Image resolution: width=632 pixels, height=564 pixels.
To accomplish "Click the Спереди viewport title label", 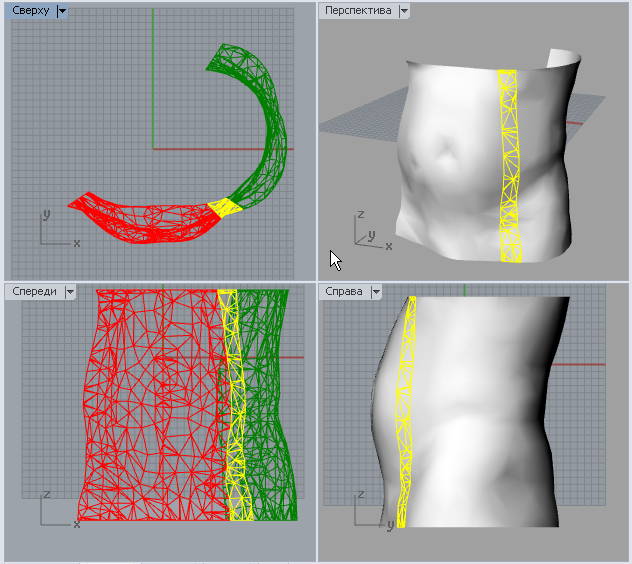I will click(34, 291).
